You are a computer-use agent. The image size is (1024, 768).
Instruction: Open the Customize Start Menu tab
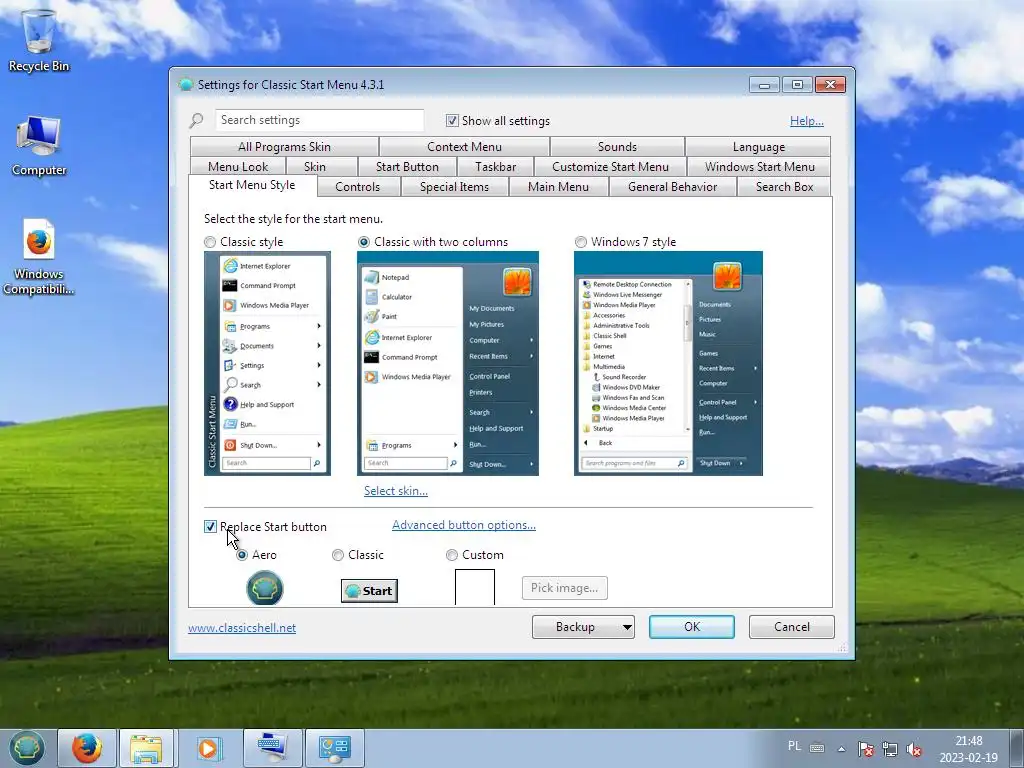click(x=610, y=167)
